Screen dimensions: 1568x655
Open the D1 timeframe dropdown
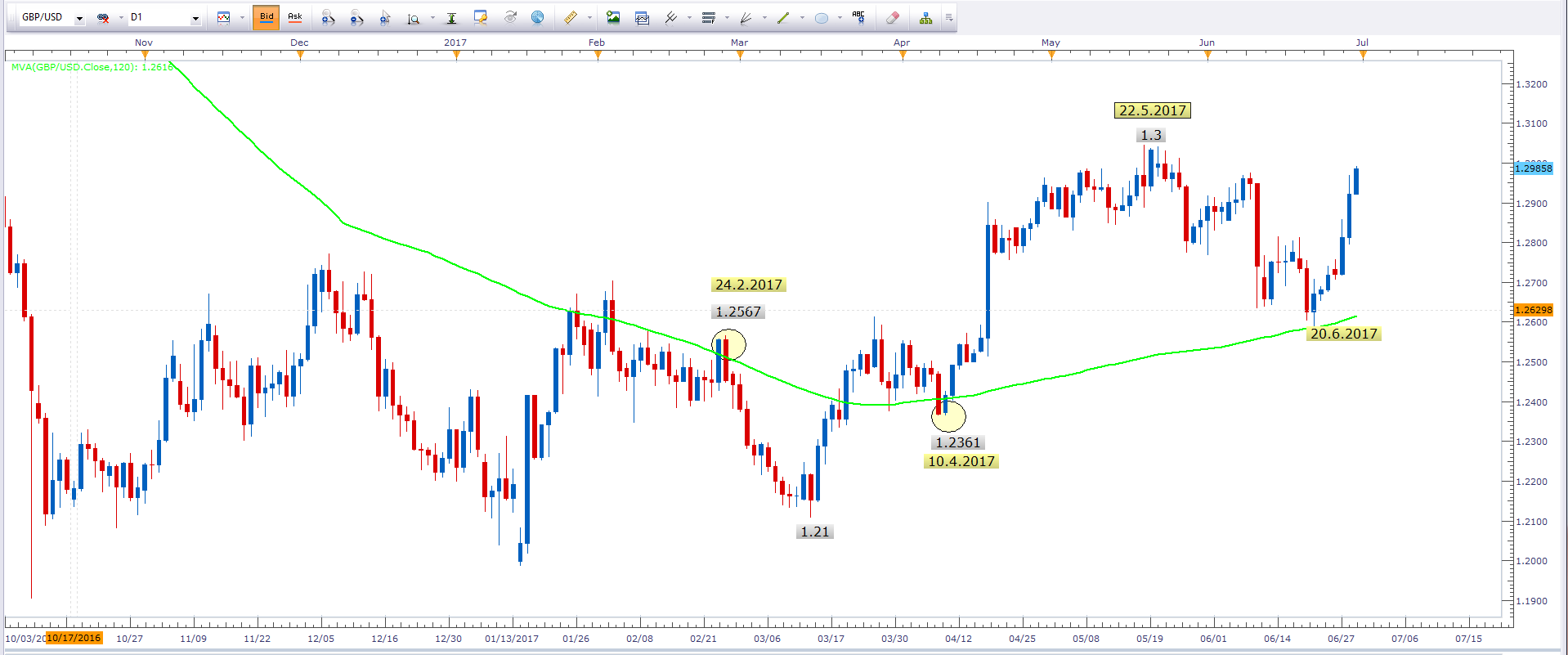[195, 18]
